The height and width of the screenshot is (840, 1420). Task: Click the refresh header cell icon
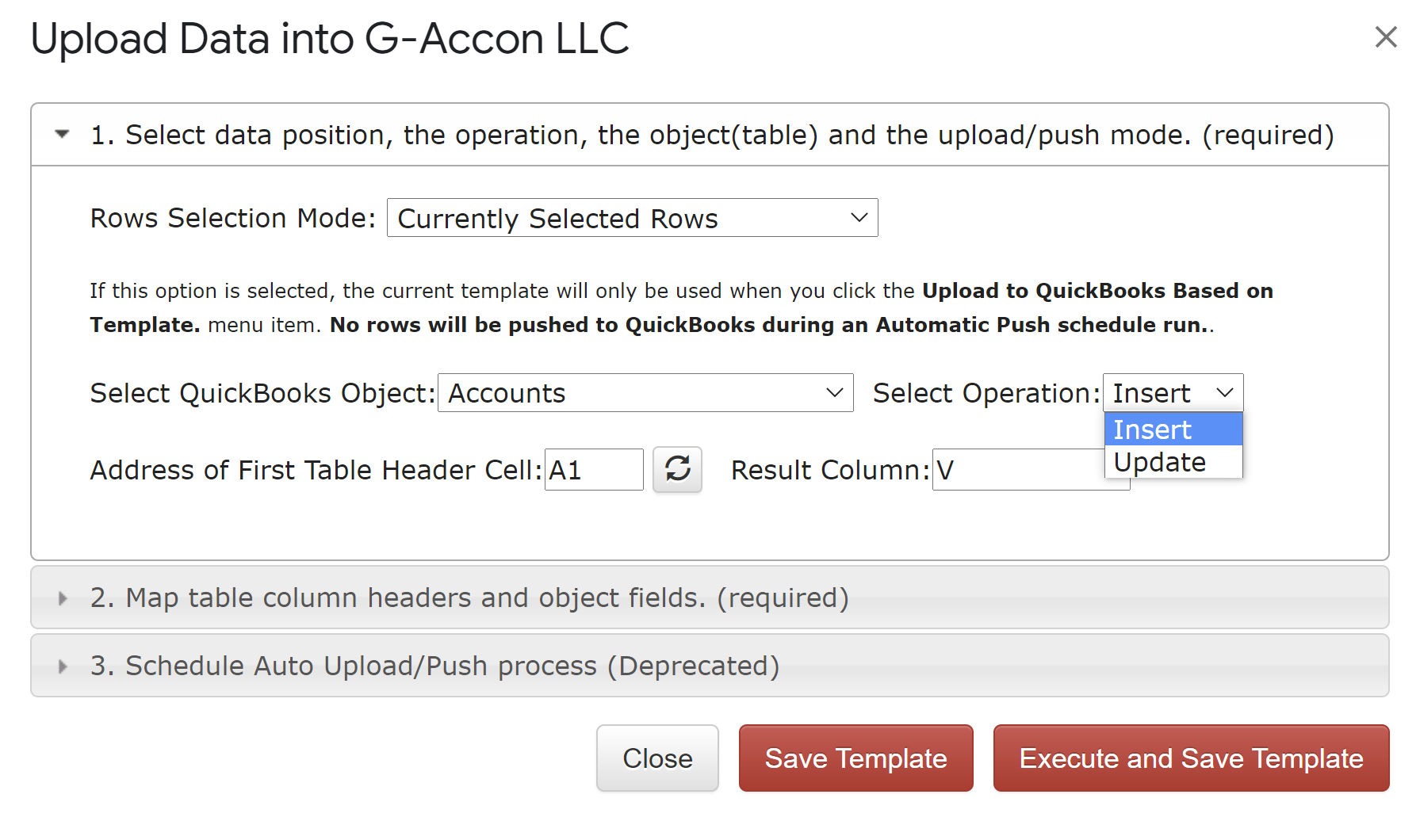tap(677, 469)
